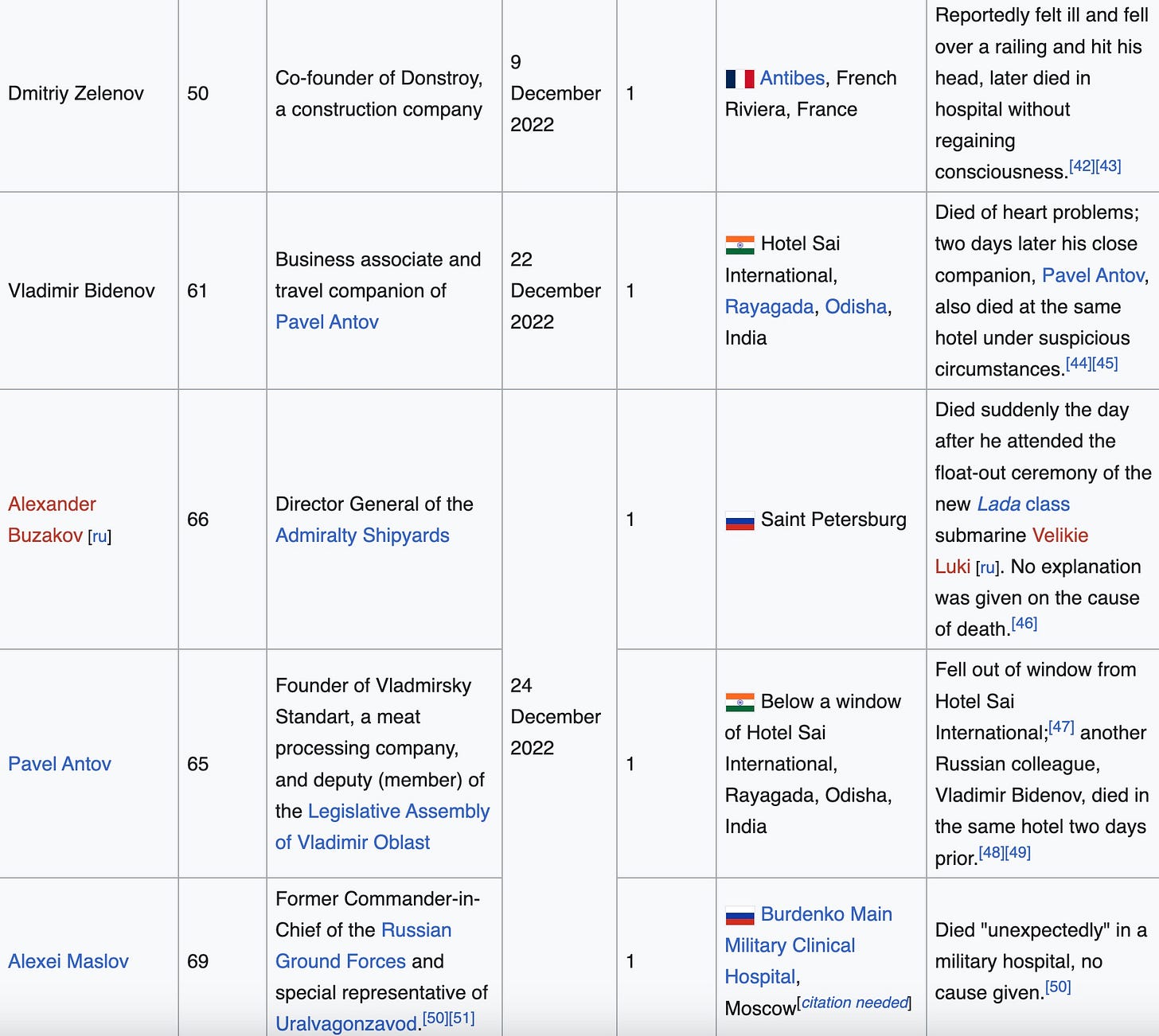Click 'Director General of the' text
The width and height of the screenshot is (1159, 1036).
[x=374, y=504]
